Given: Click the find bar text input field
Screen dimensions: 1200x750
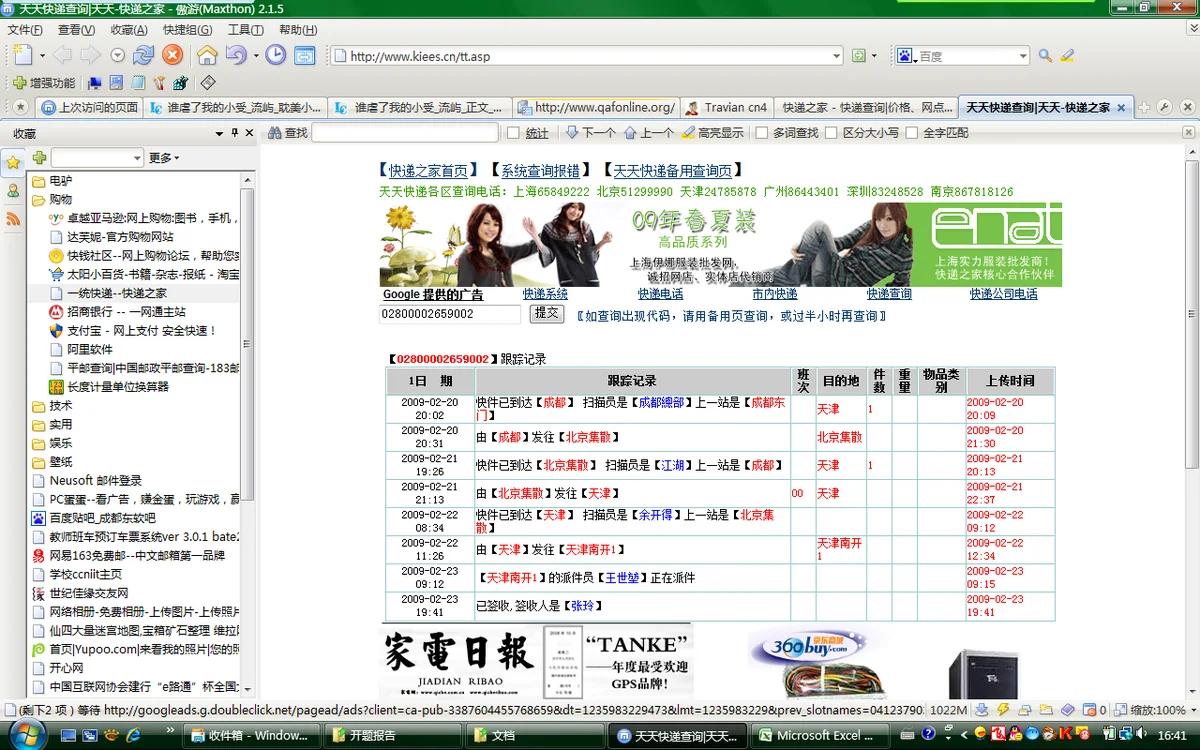Looking at the screenshot, I should [405, 133].
